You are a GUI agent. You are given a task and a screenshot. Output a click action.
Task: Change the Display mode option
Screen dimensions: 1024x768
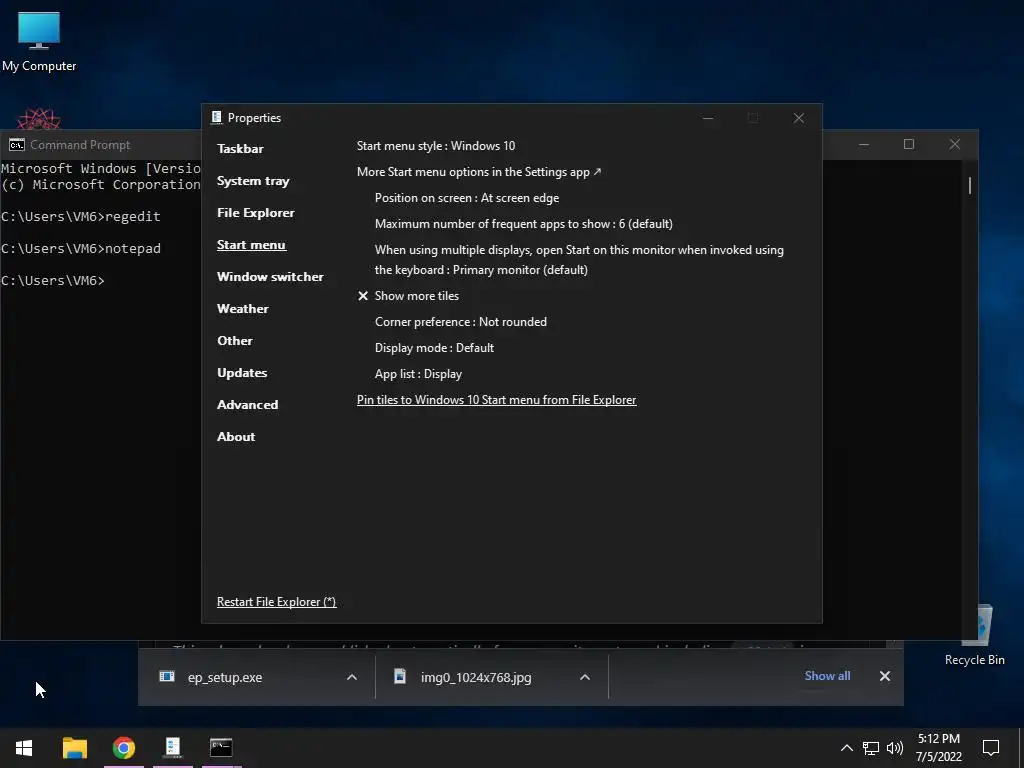[434, 348]
